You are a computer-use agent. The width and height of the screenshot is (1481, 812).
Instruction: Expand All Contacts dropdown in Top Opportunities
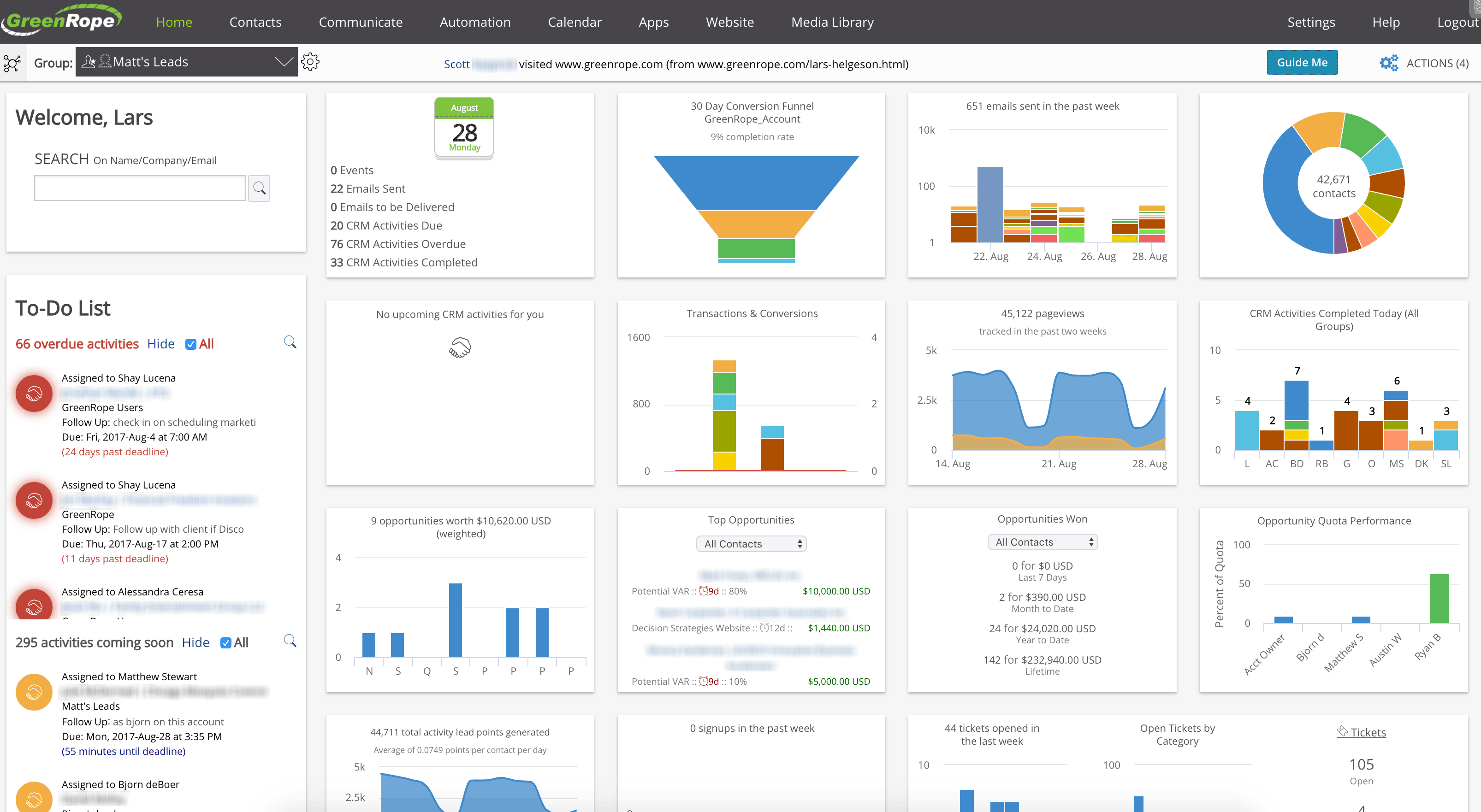click(751, 544)
